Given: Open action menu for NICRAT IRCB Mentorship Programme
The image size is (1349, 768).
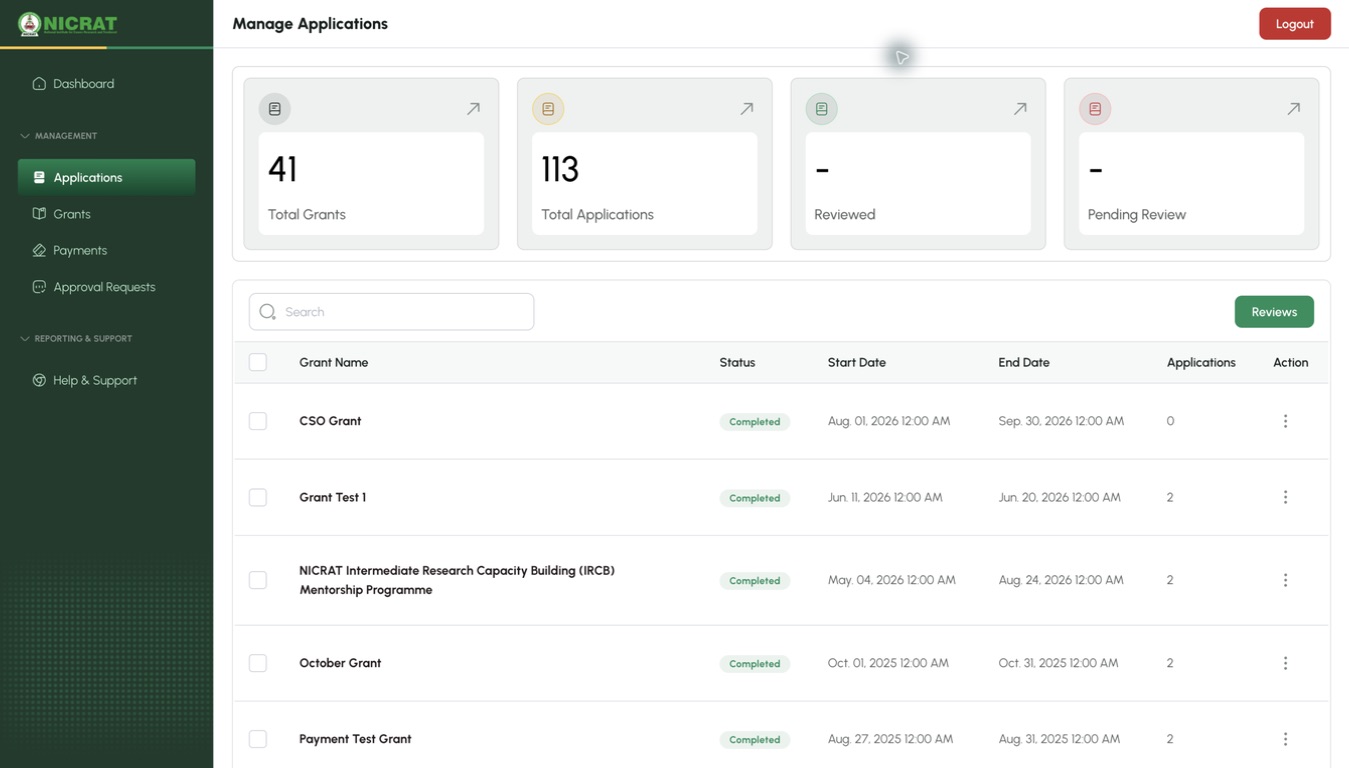Looking at the screenshot, I should [1285, 580].
